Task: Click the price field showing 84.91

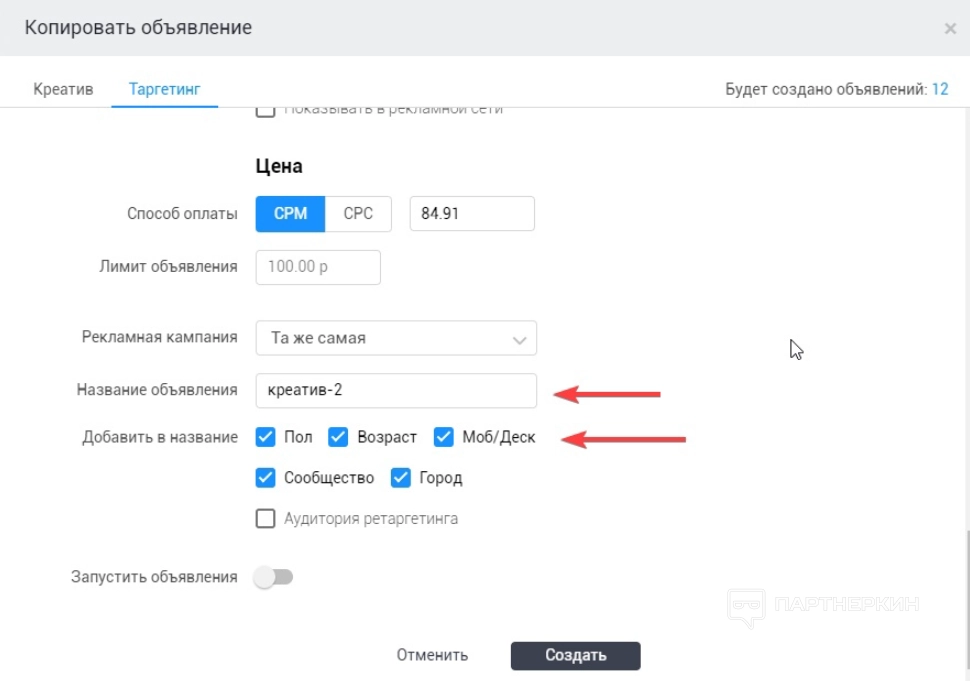Action: click(471, 213)
